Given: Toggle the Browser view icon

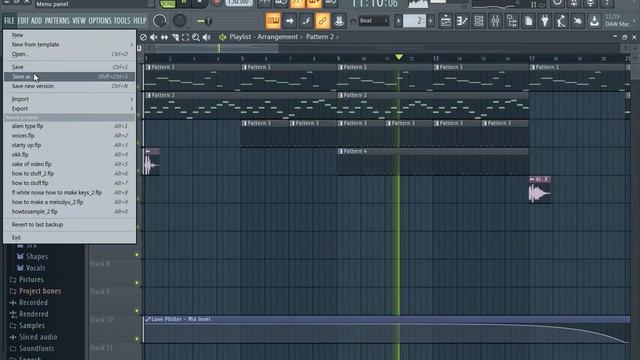Looking at the screenshot, I should click(x=512, y=21).
